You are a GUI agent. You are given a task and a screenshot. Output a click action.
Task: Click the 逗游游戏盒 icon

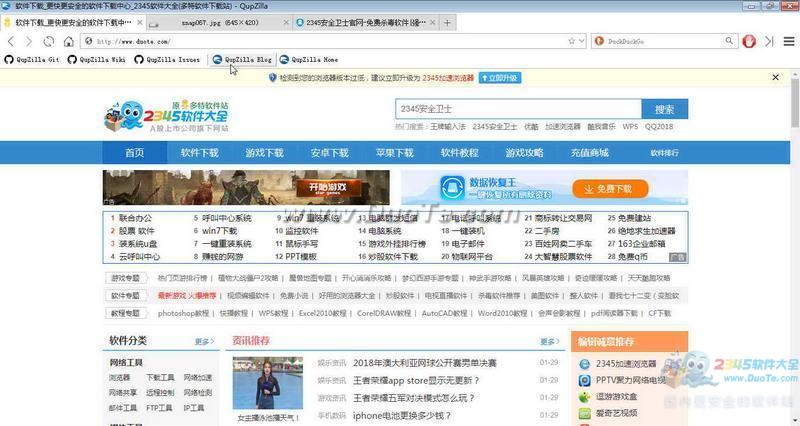click(585, 396)
